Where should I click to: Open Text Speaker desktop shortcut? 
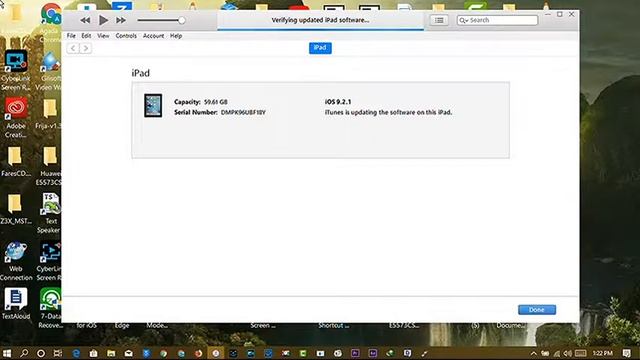click(51, 213)
